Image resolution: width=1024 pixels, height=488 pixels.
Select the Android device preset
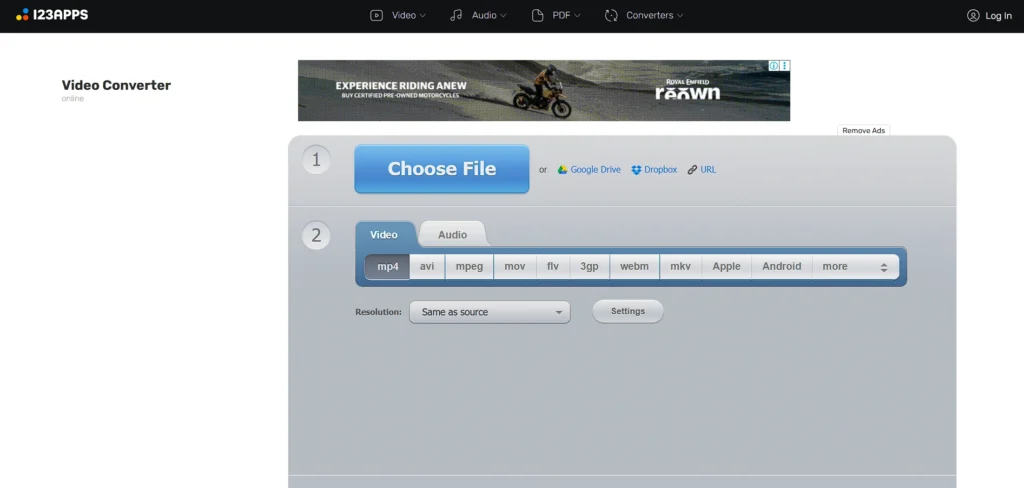point(782,267)
